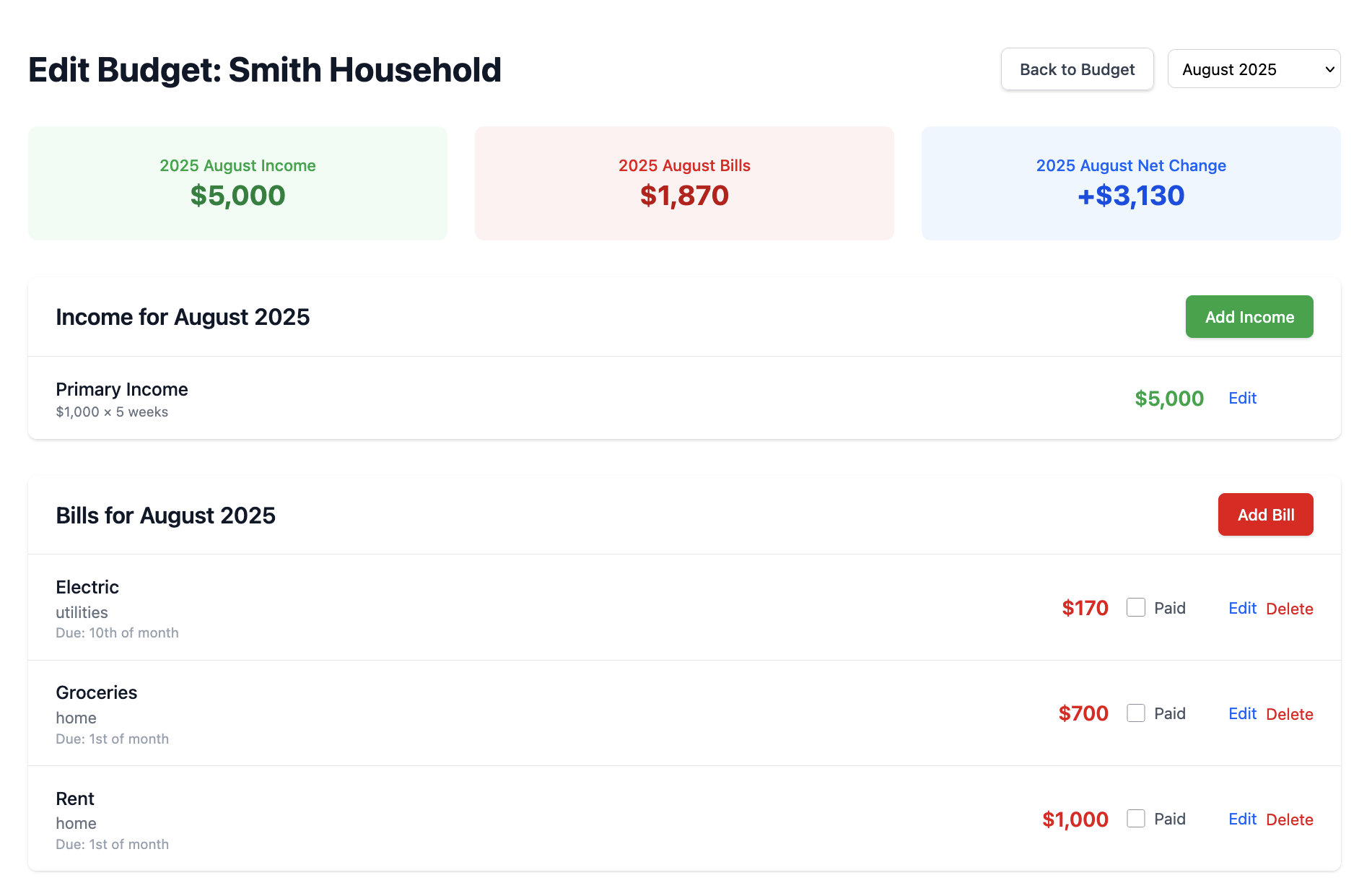
Task: Check the Paid box for Groceries
Action: coord(1135,713)
